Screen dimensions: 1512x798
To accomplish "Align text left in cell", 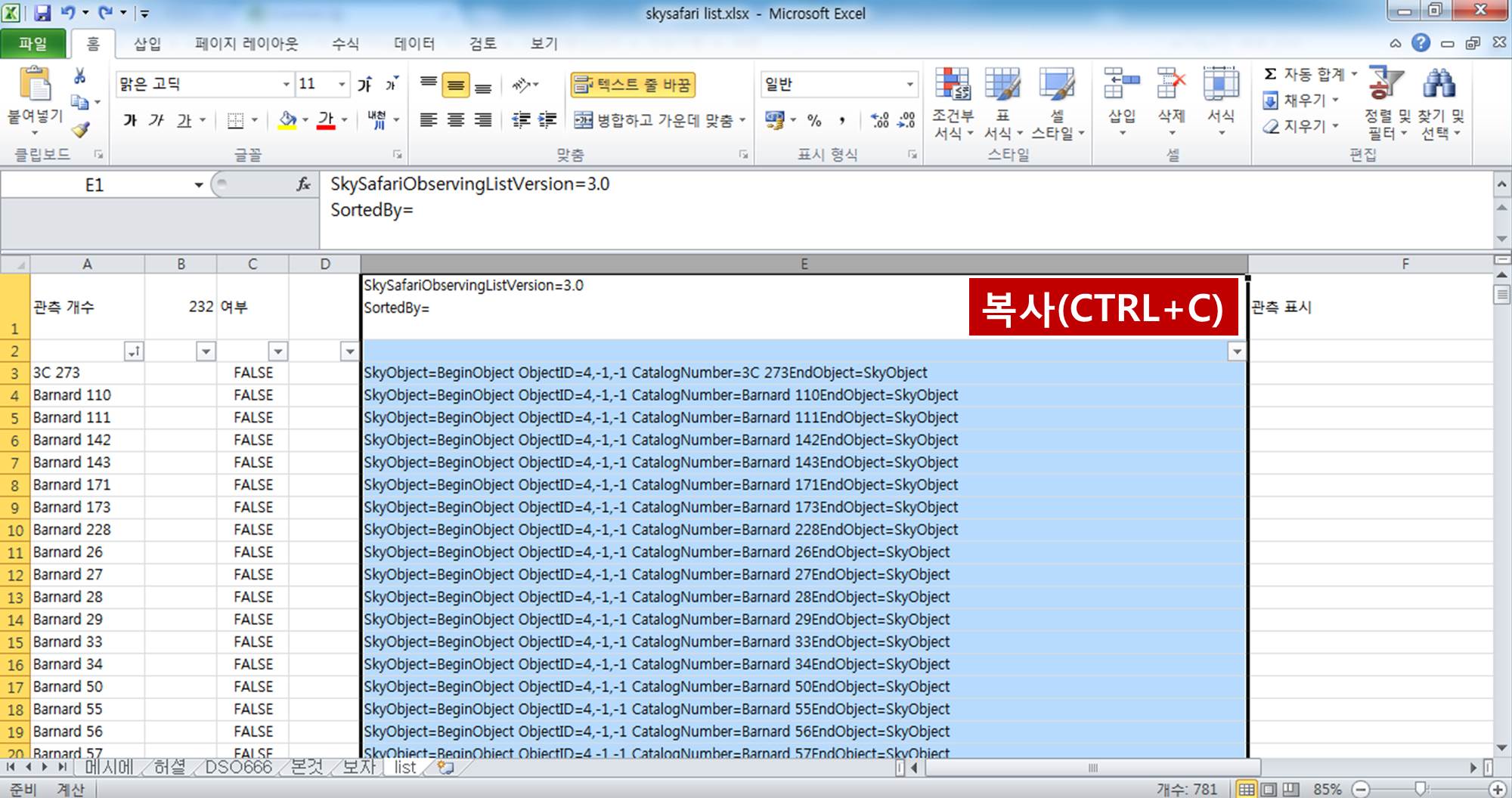I will (x=429, y=120).
